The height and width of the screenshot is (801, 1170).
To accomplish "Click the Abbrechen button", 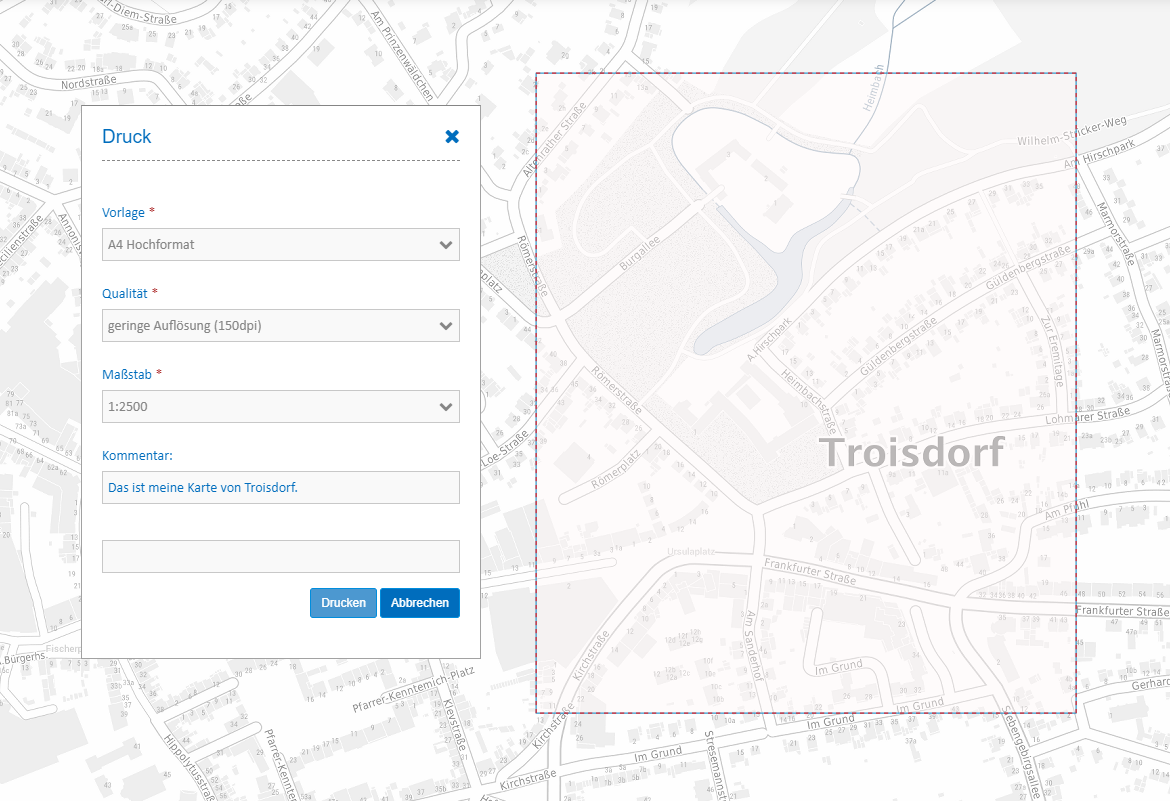I will 420,602.
